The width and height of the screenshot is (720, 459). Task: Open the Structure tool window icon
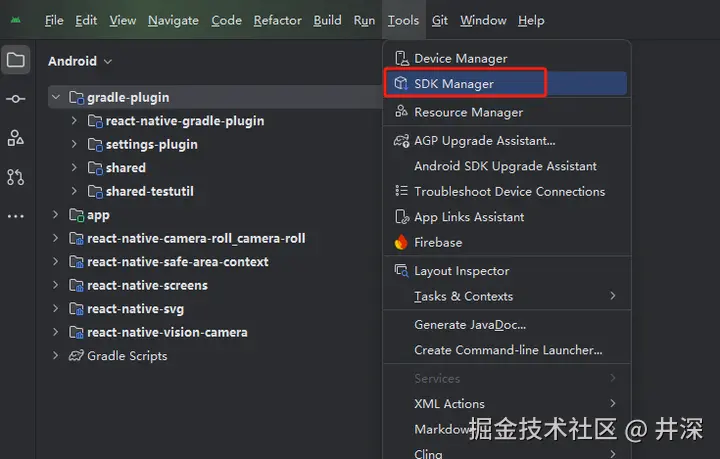pos(16,138)
